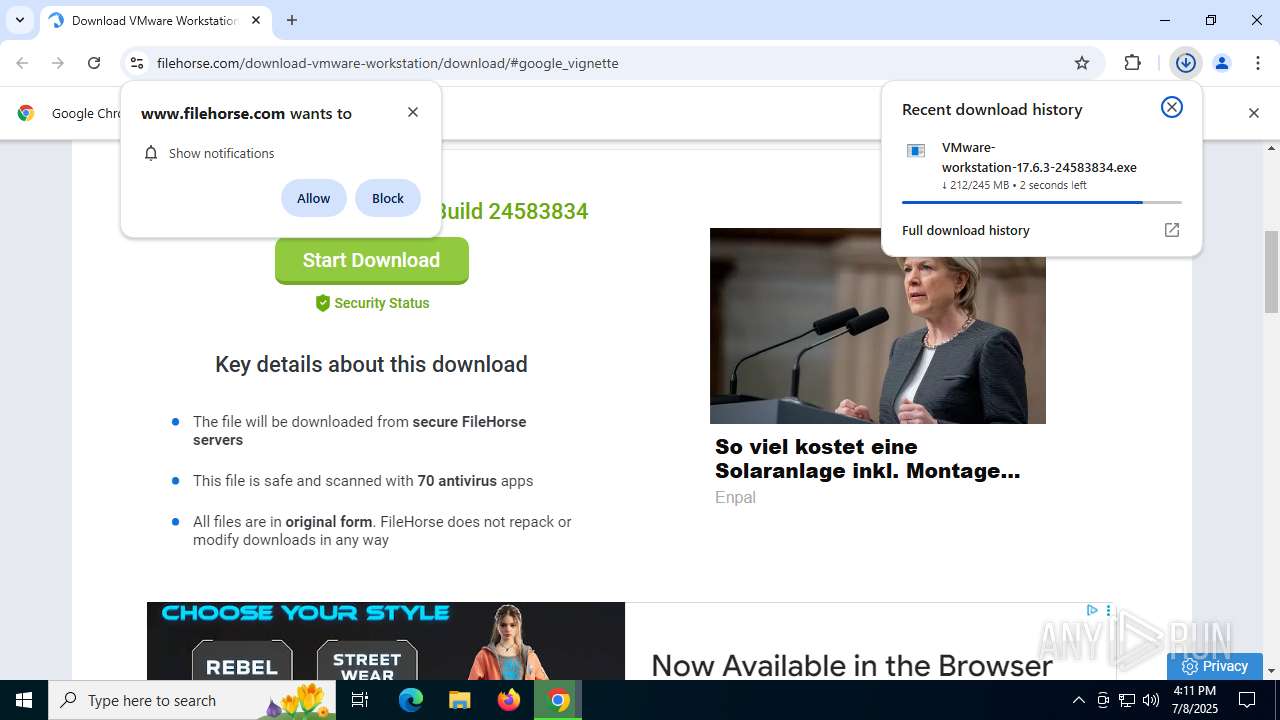Open File Explorer from taskbar
The width and height of the screenshot is (1280, 720).
coord(459,700)
